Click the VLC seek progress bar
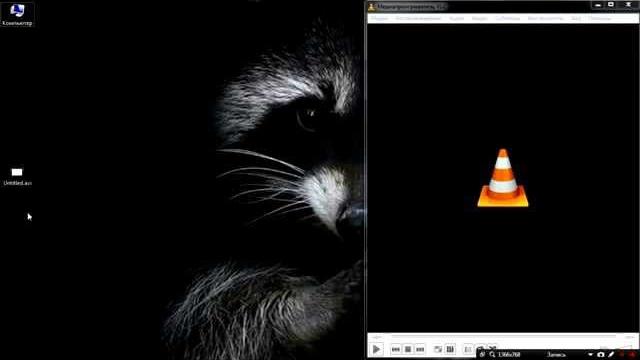Screen dimensions: 640x360 point(504,336)
